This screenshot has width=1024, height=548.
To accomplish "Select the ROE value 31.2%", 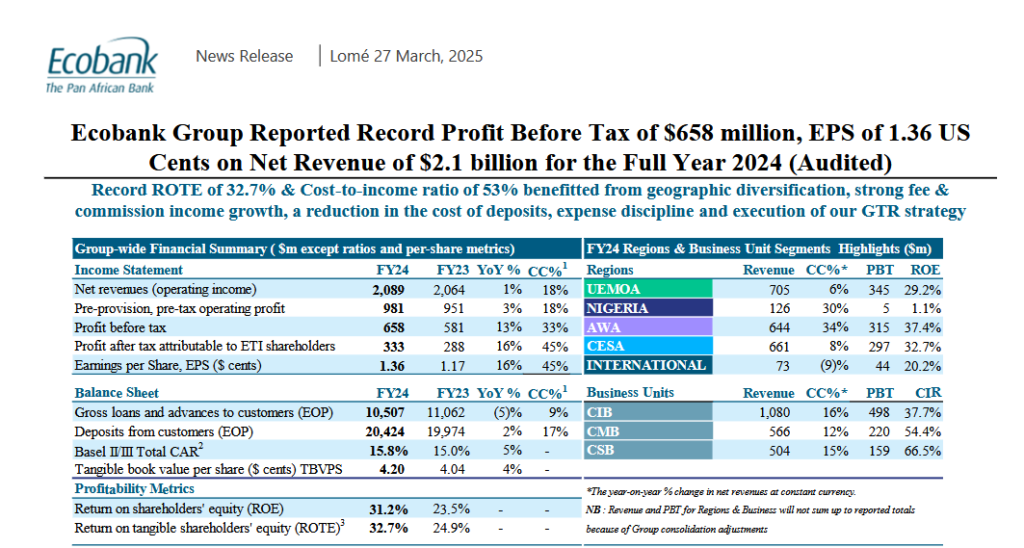I will [x=389, y=509].
